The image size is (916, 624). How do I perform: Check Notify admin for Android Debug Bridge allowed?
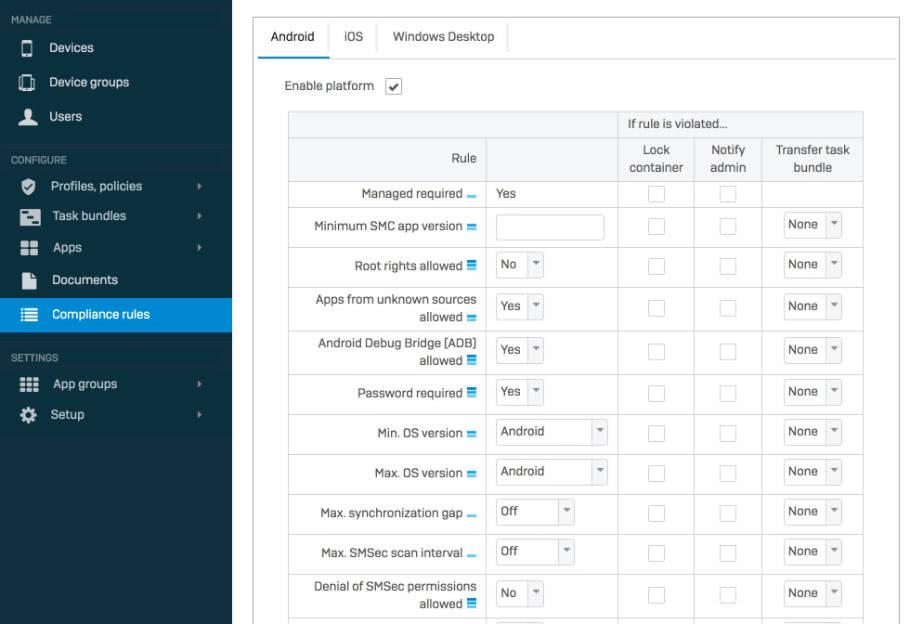click(x=727, y=352)
